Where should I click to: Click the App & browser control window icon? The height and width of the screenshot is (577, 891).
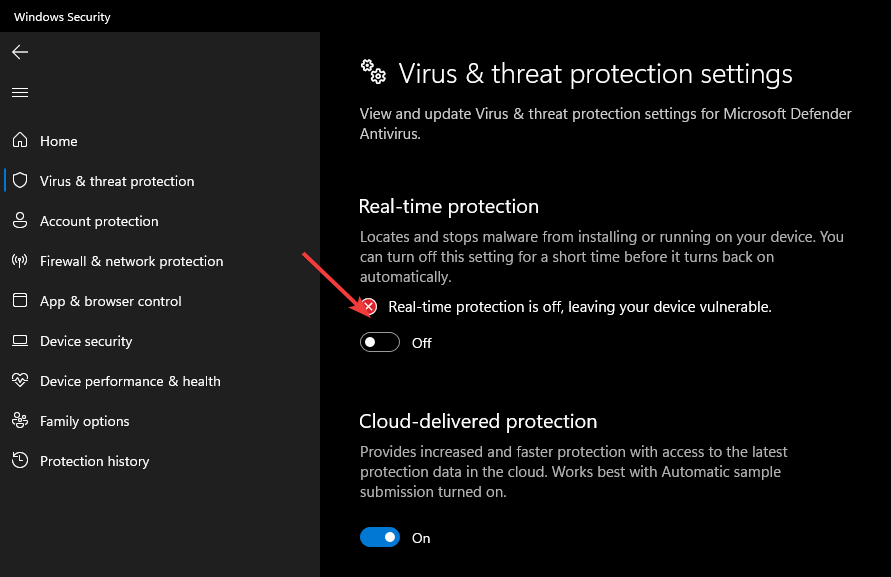(20, 300)
